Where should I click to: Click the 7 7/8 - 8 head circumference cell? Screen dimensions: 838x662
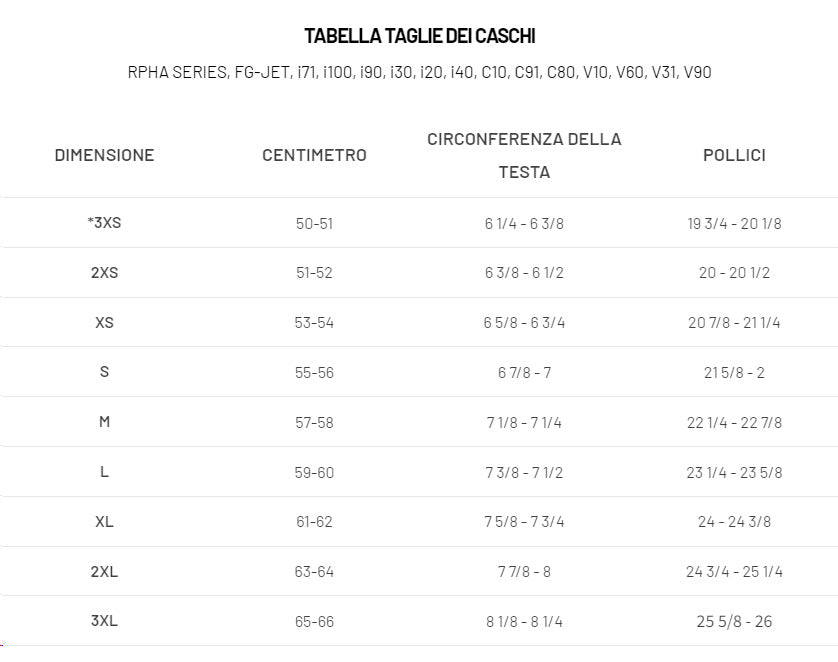[524, 572]
